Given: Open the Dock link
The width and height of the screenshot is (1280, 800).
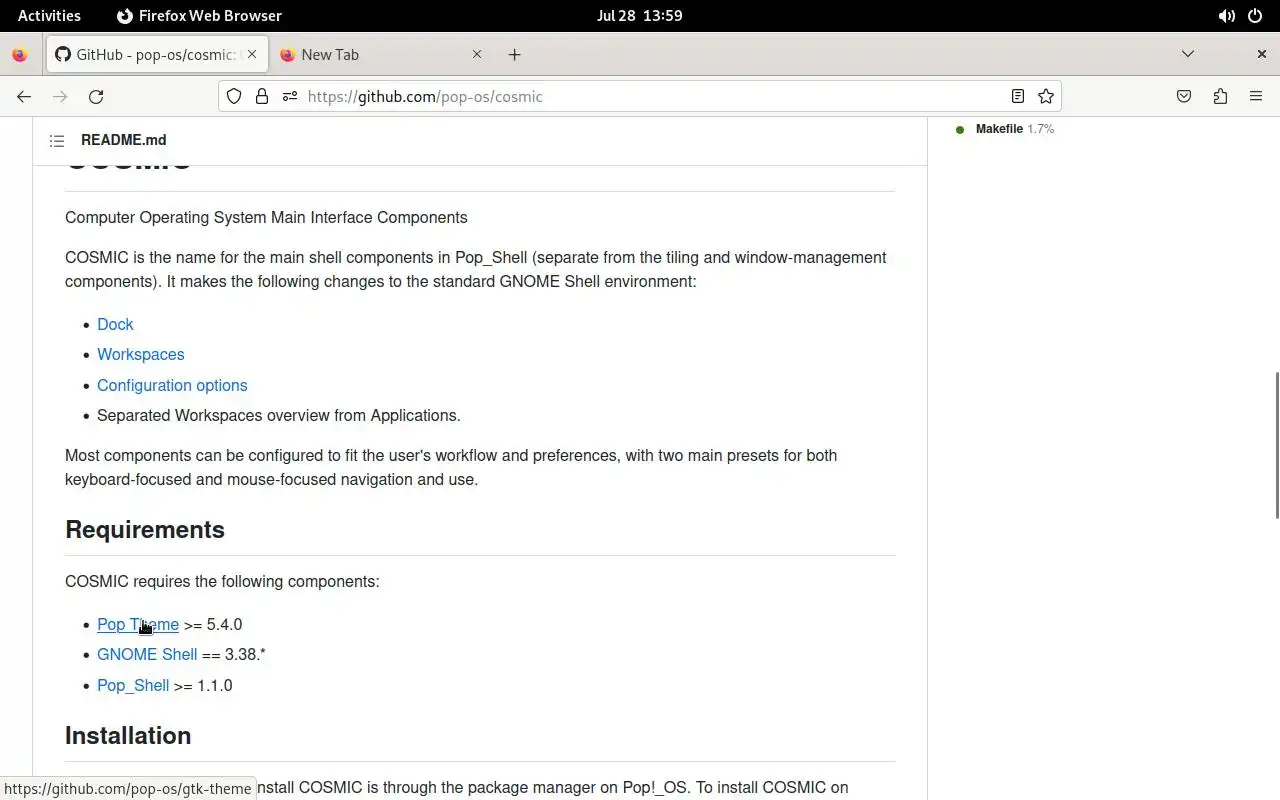Looking at the screenshot, I should pyautogui.click(x=115, y=325).
